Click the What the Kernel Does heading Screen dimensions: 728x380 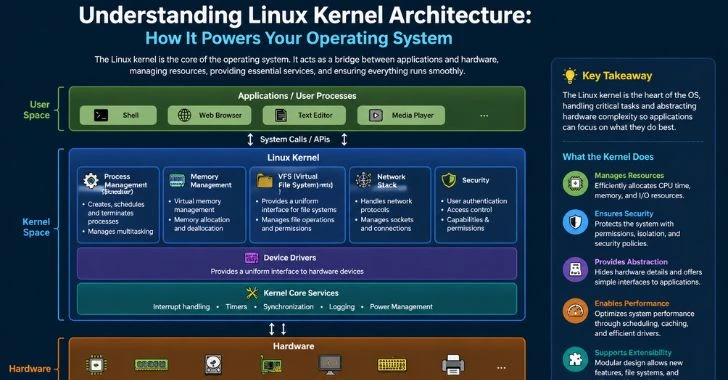[x=608, y=157]
